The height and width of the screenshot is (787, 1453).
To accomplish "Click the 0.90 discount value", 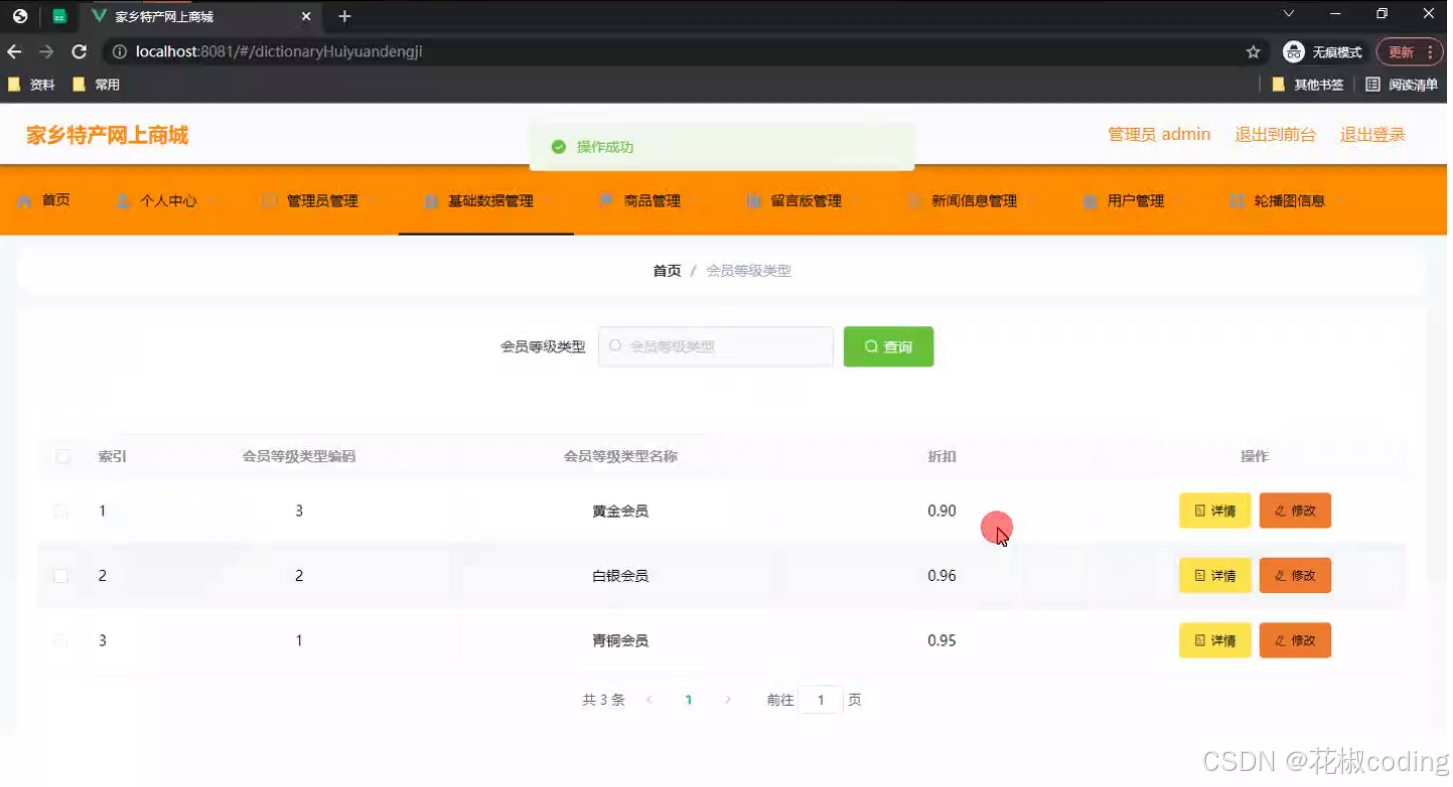I will [x=942, y=511].
